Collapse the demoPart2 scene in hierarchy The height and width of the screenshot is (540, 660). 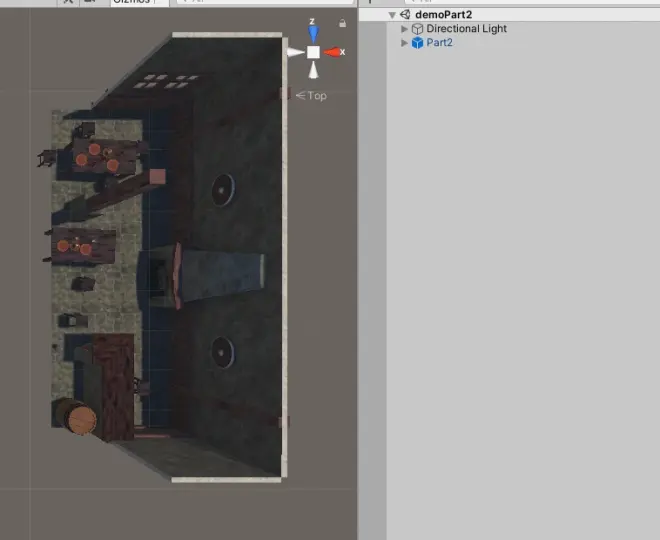click(x=392, y=15)
